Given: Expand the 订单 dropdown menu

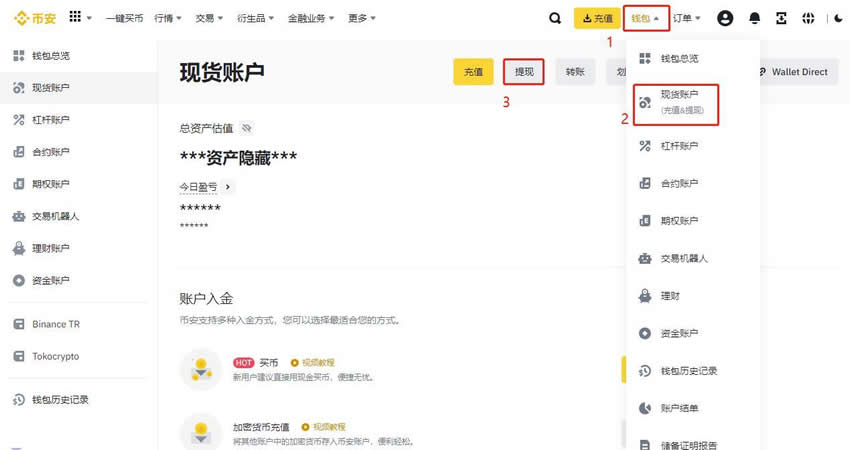Looking at the screenshot, I should [x=686, y=18].
